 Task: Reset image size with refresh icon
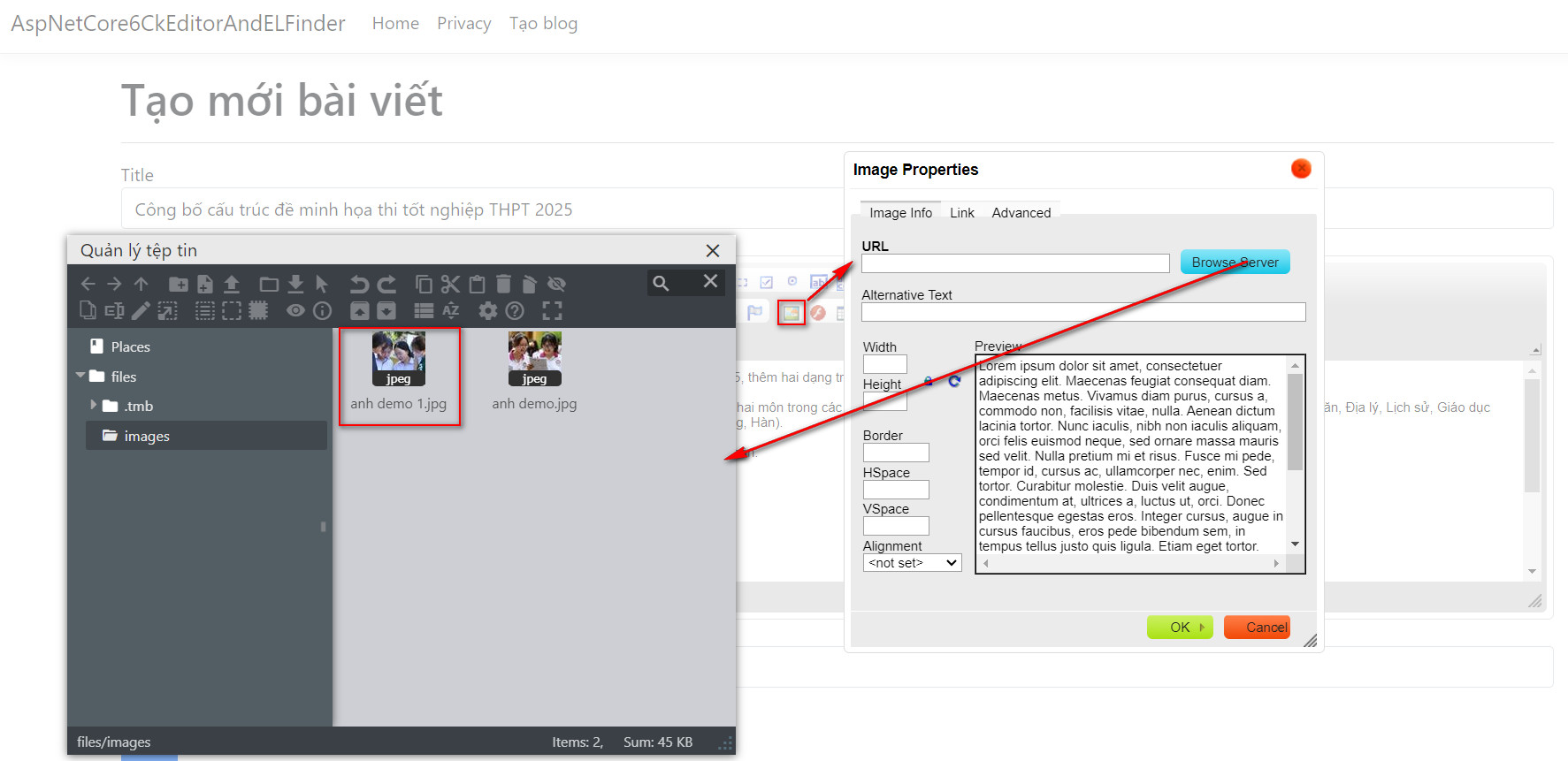point(954,381)
